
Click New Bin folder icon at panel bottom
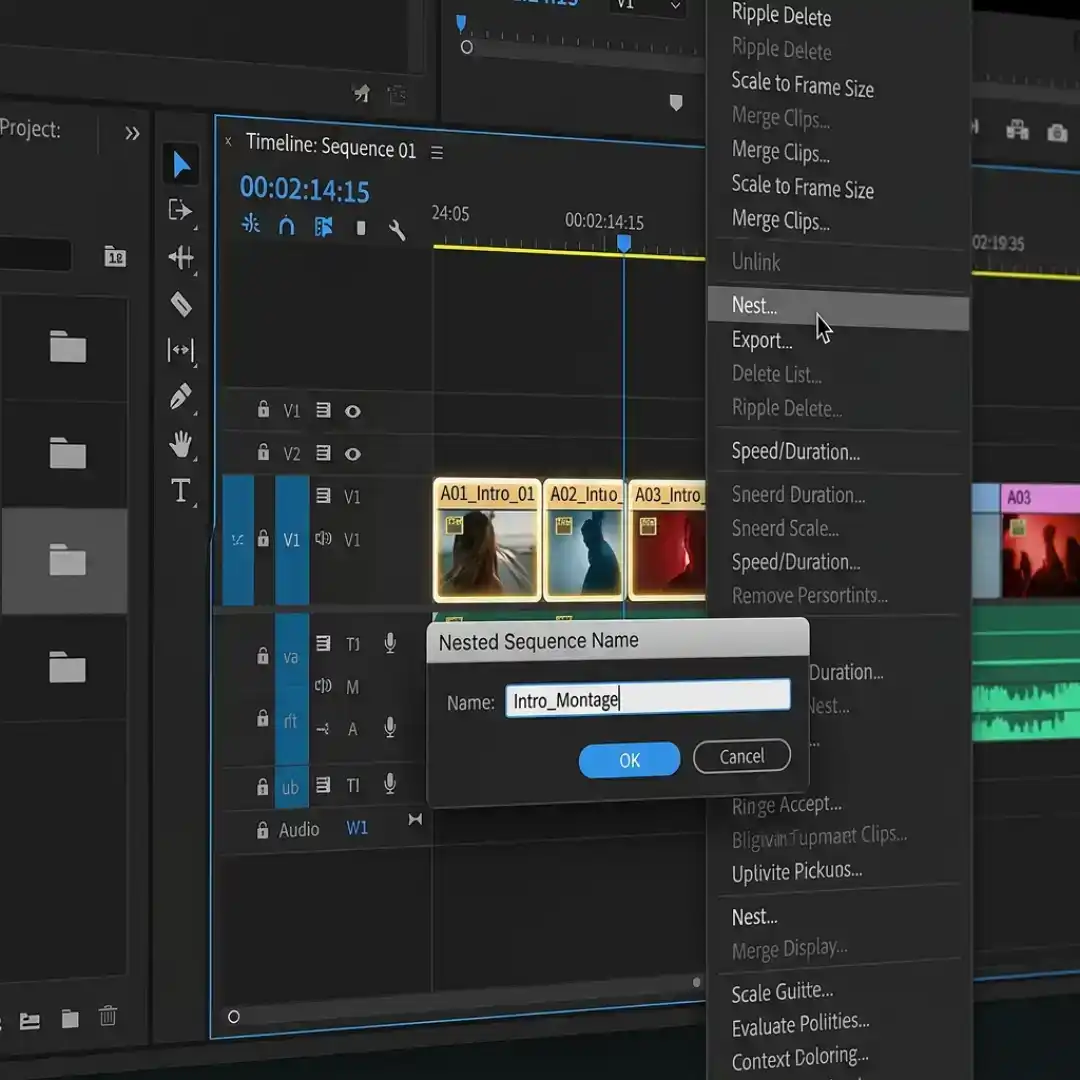pos(70,1019)
